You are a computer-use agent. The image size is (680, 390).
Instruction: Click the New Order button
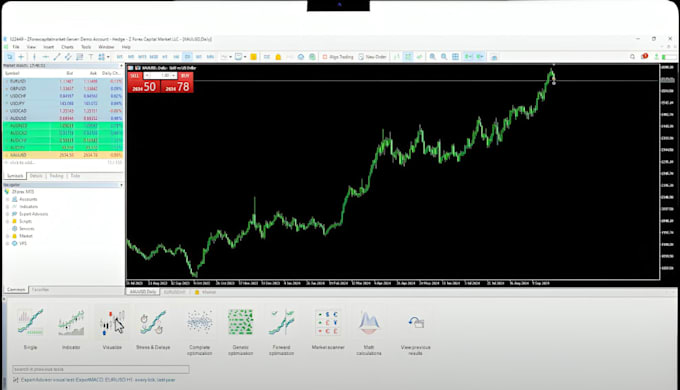point(373,57)
